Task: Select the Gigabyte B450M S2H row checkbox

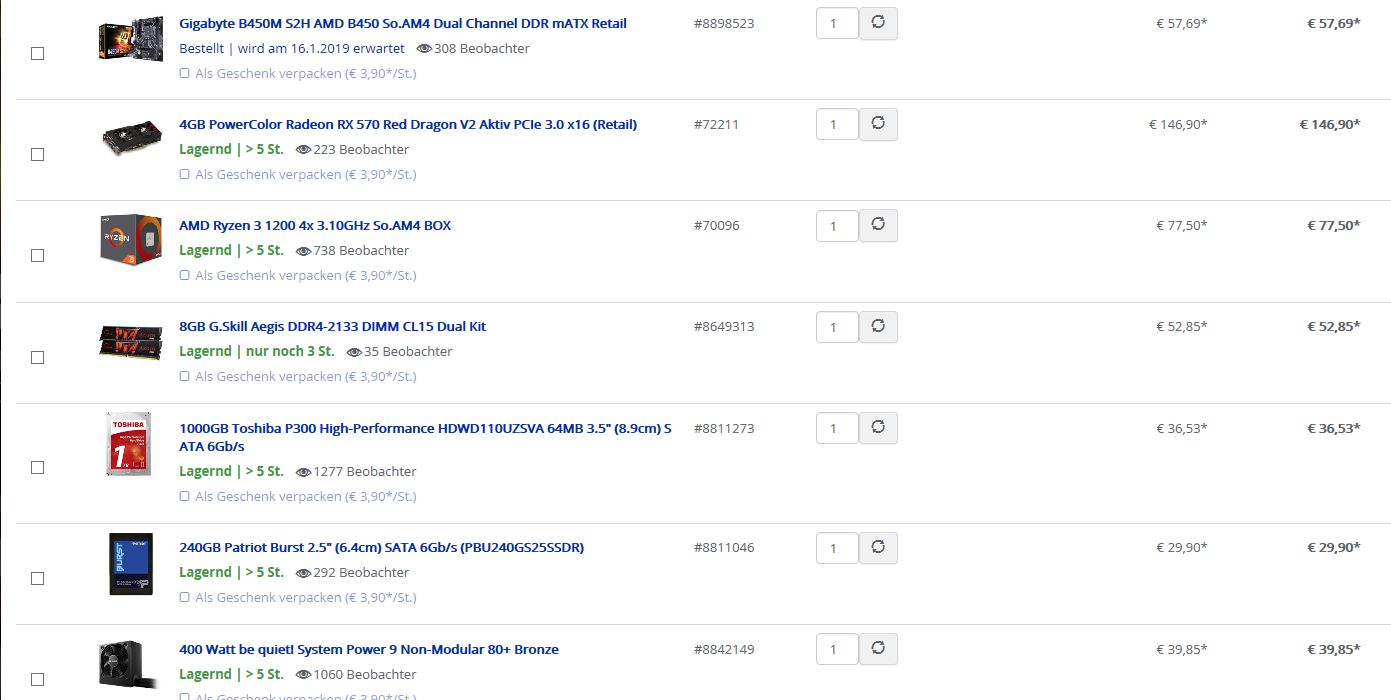Action: coord(38,54)
